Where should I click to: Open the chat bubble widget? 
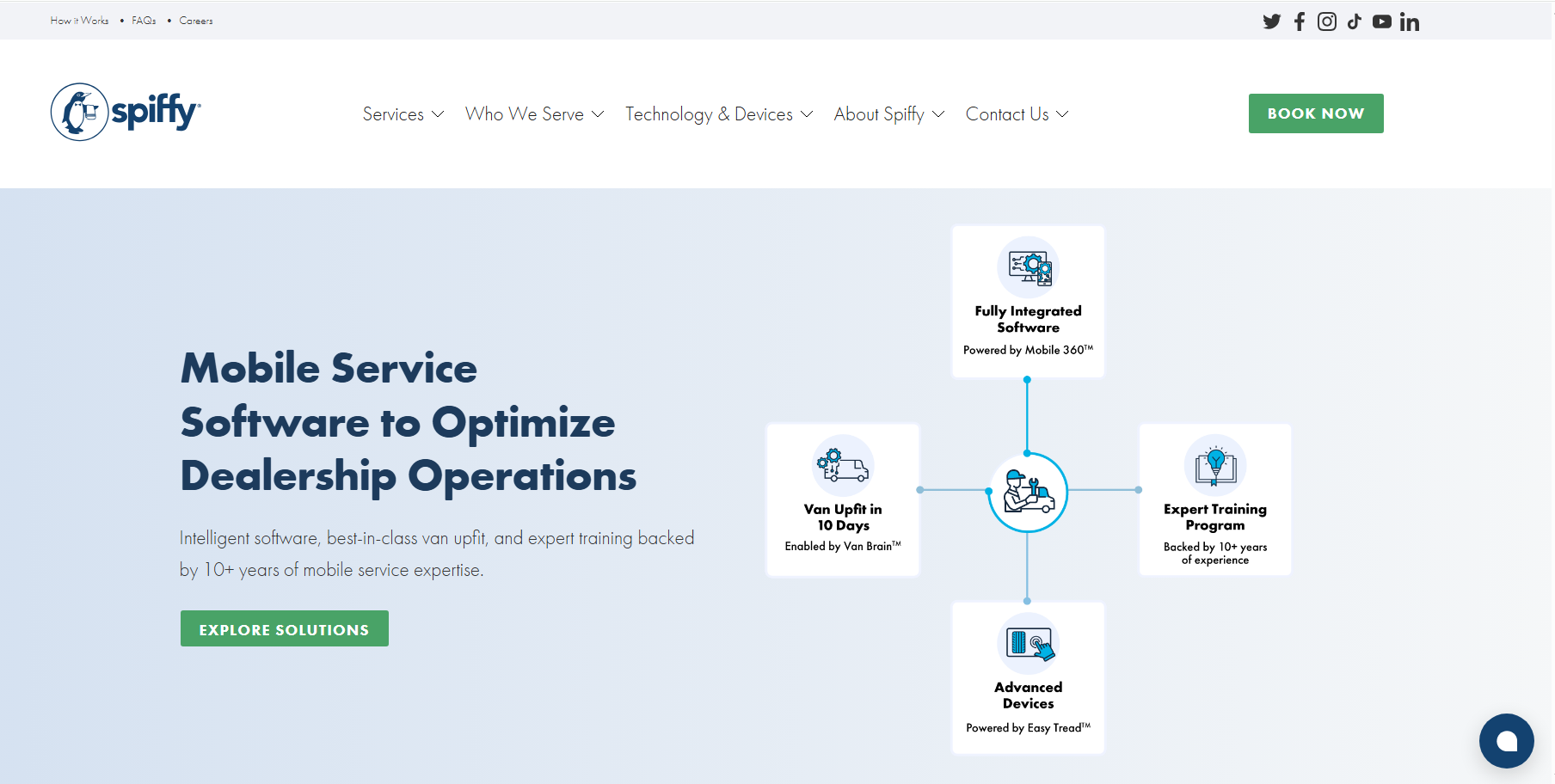click(x=1507, y=741)
